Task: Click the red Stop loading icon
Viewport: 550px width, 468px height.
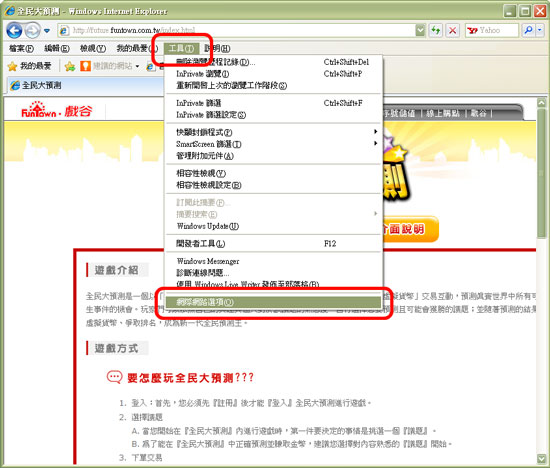Action: point(452,31)
